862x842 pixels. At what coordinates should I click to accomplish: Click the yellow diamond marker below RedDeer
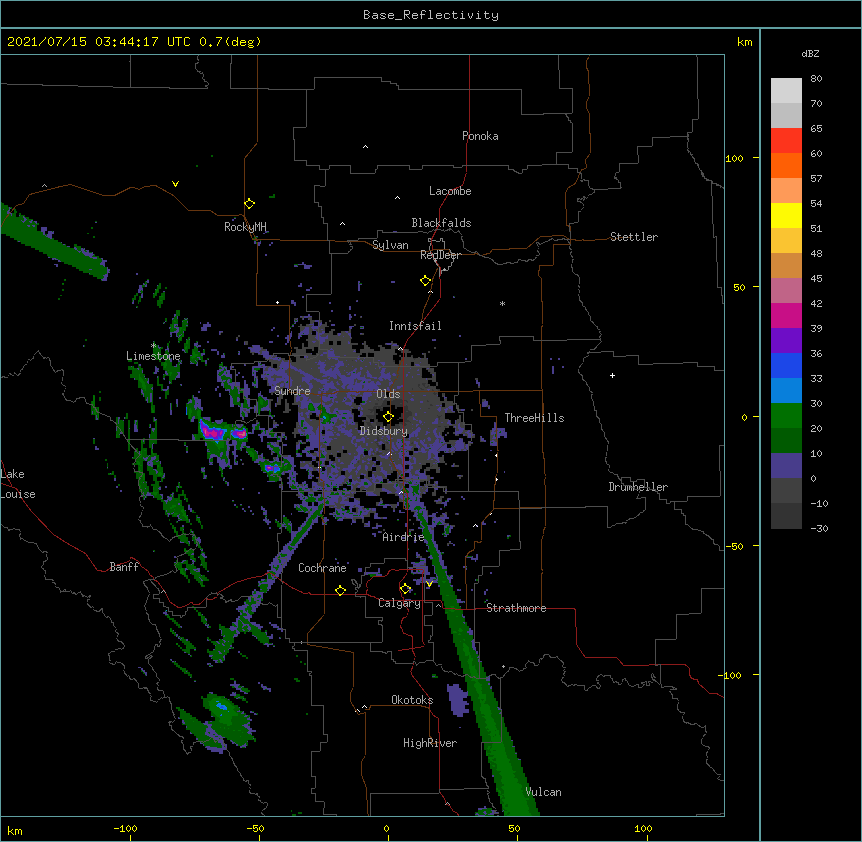click(x=425, y=281)
